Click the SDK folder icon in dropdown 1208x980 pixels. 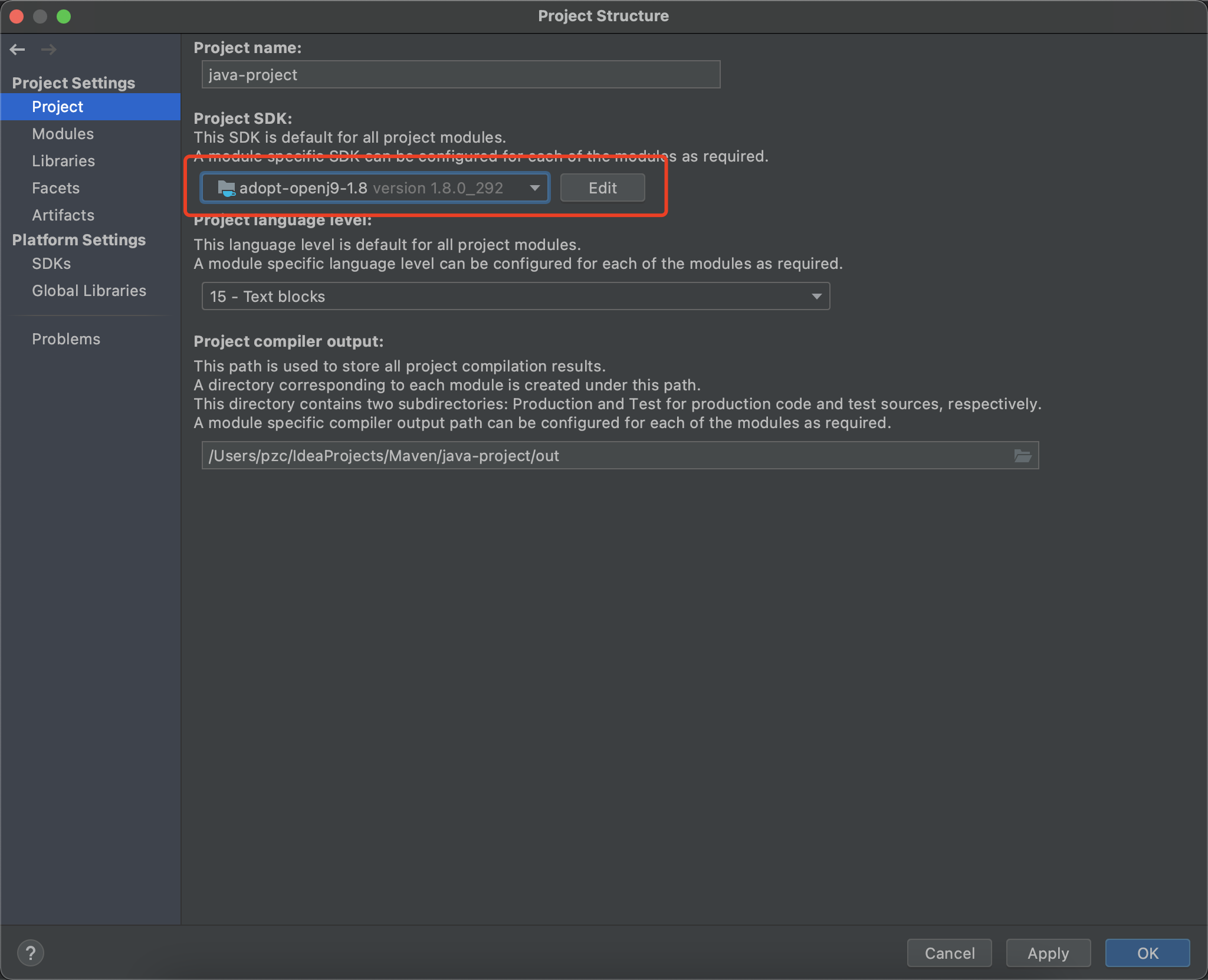(226, 188)
